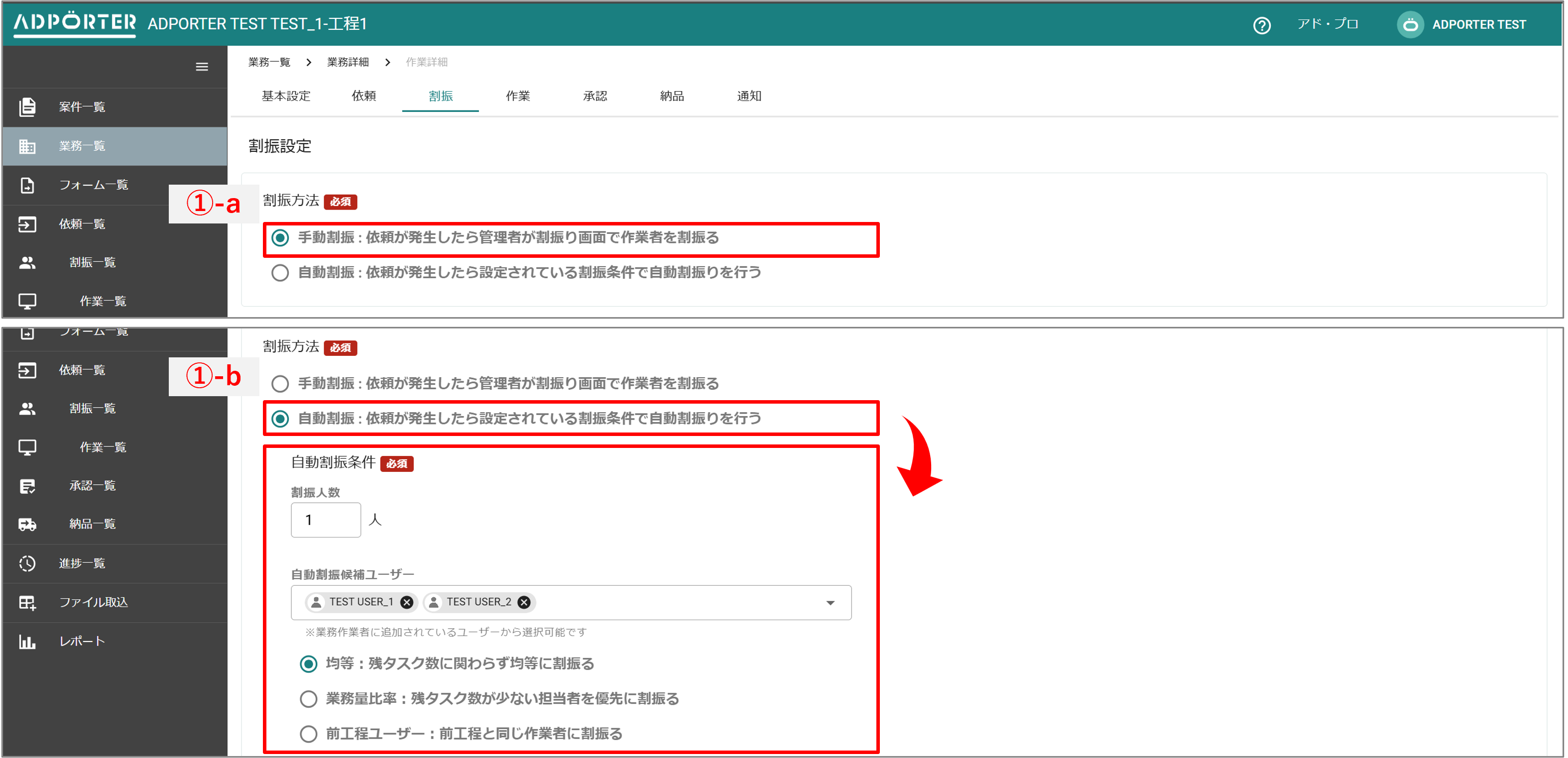Select 手動割振 radio in lower panel
Screen dimensions: 1568x758
[x=280, y=384]
